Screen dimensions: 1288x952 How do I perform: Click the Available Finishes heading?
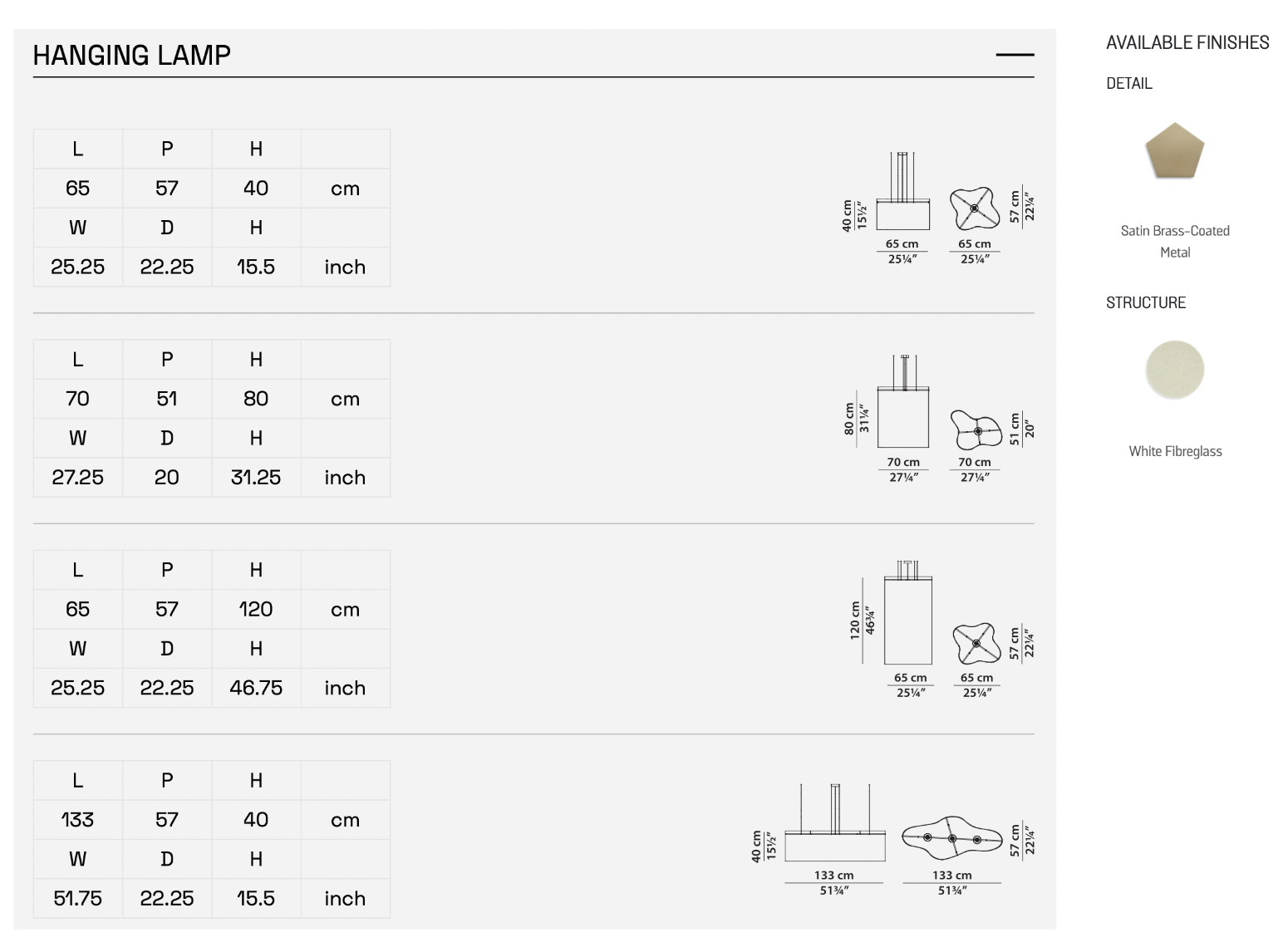pyautogui.click(x=1187, y=43)
